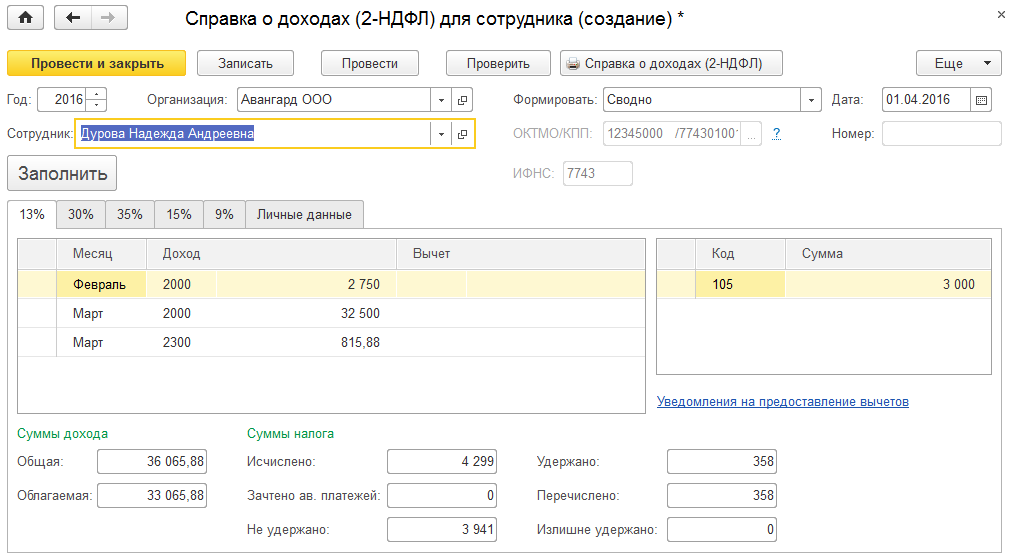This screenshot has height=556, width=1016.
Task: Click the forward arrow navigation icon
Action: [x=108, y=18]
